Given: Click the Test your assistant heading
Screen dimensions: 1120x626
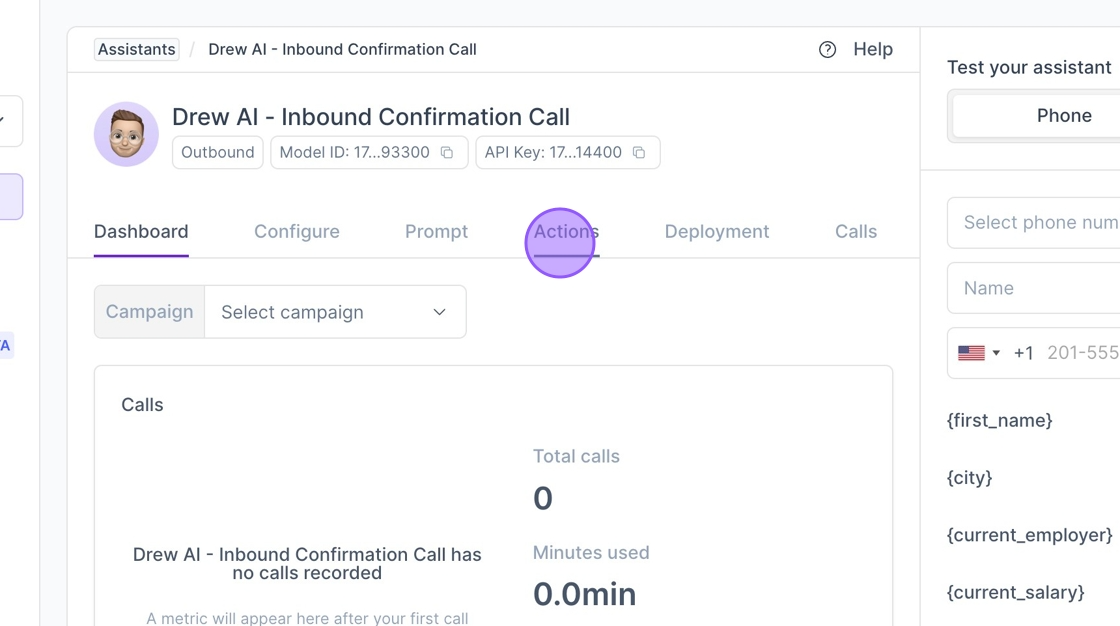Looking at the screenshot, I should click(x=1029, y=67).
